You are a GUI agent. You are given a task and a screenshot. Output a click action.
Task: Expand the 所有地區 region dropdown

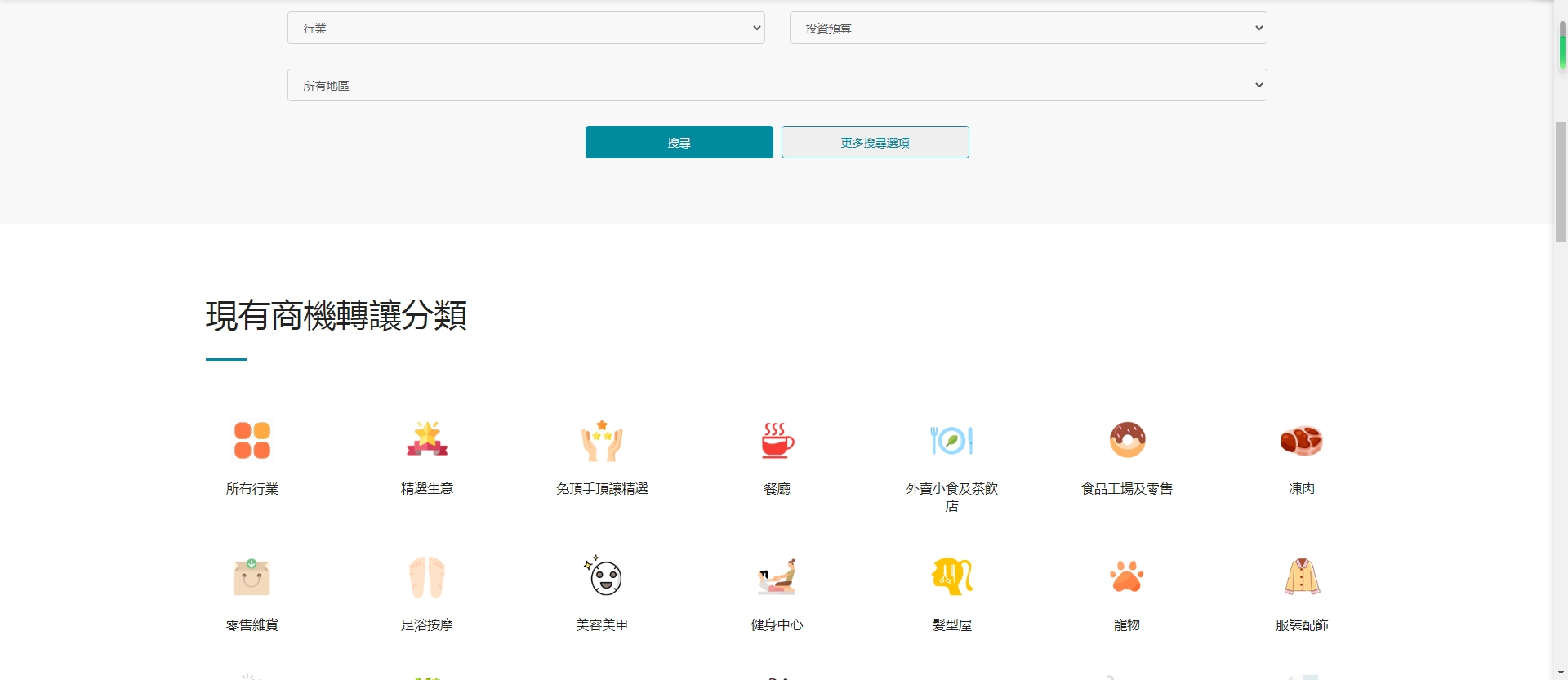[777, 85]
